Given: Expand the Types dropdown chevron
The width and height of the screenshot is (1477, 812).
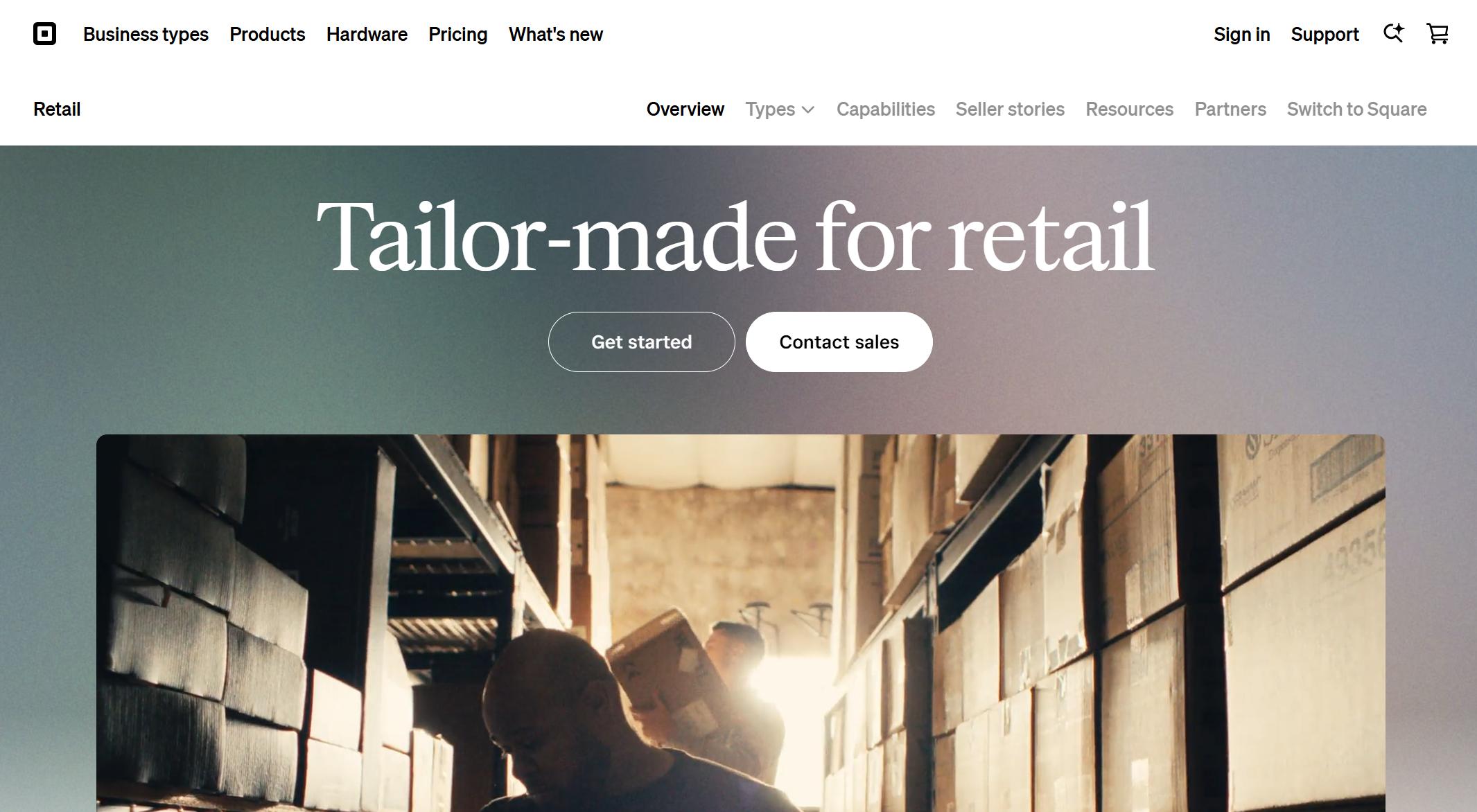Looking at the screenshot, I should pos(808,109).
